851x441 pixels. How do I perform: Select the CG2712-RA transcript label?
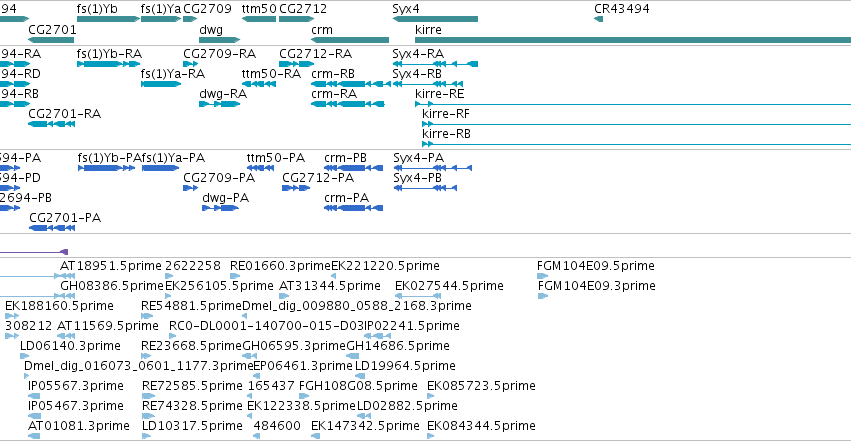[315, 54]
